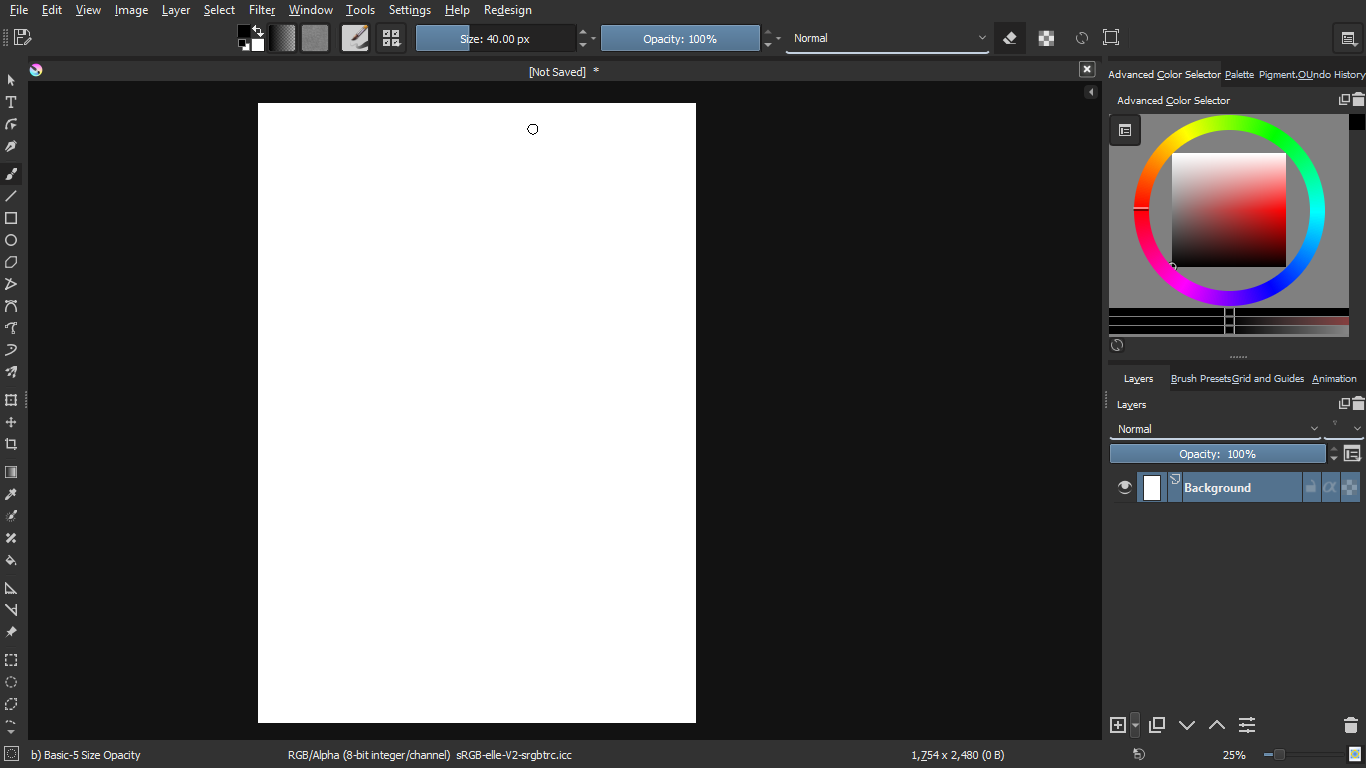The image size is (1366, 768).
Task: Select the Ellipse shape tool
Action: (x=11, y=240)
